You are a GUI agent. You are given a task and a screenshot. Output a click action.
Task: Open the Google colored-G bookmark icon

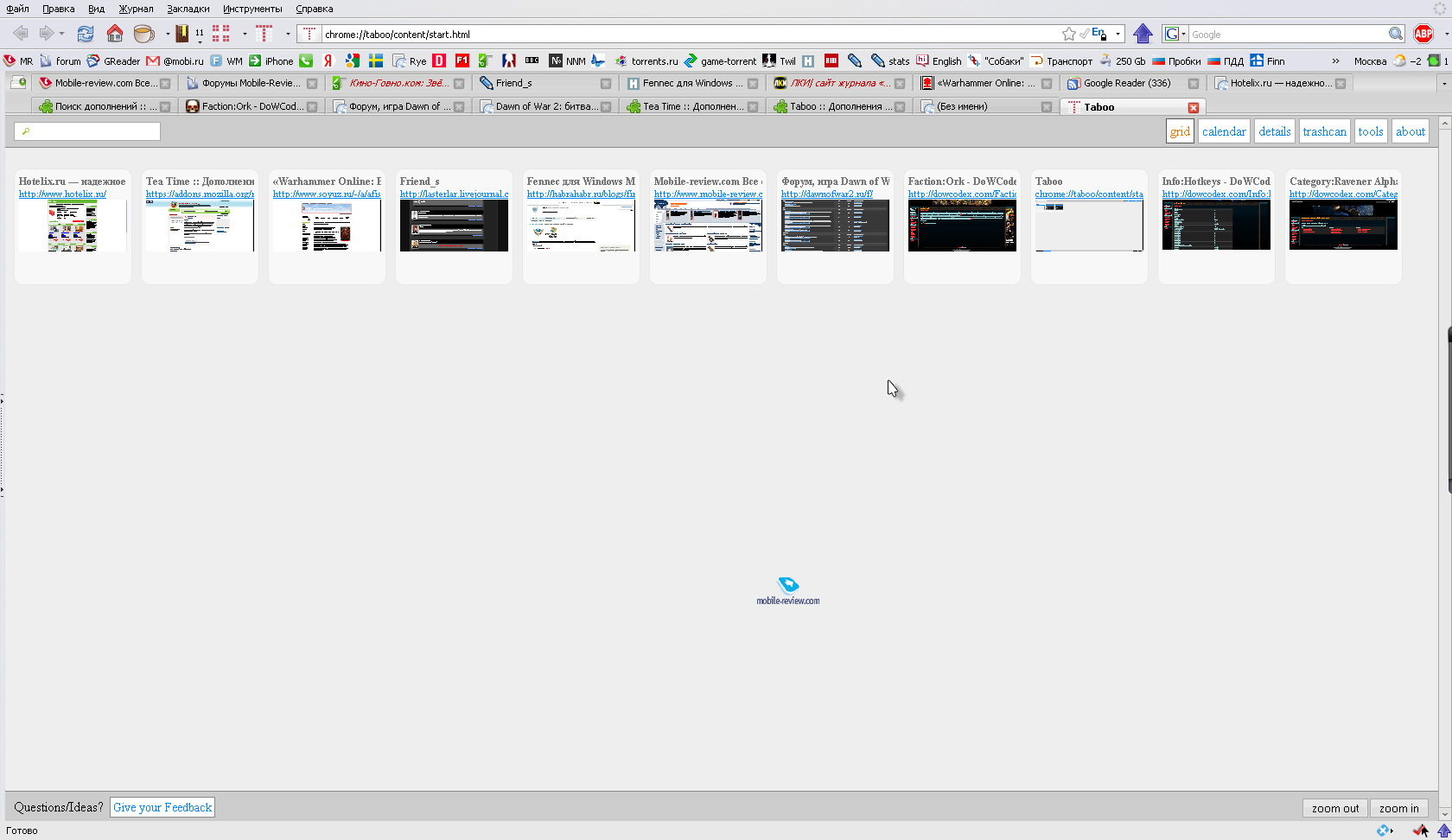tap(352, 60)
